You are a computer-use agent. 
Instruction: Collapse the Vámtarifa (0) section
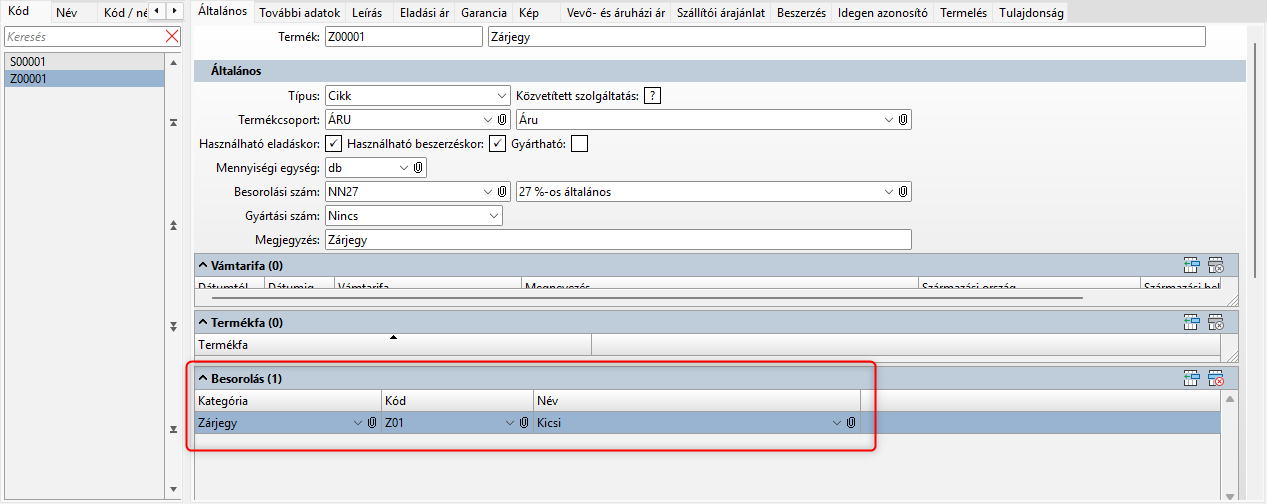(202, 266)
